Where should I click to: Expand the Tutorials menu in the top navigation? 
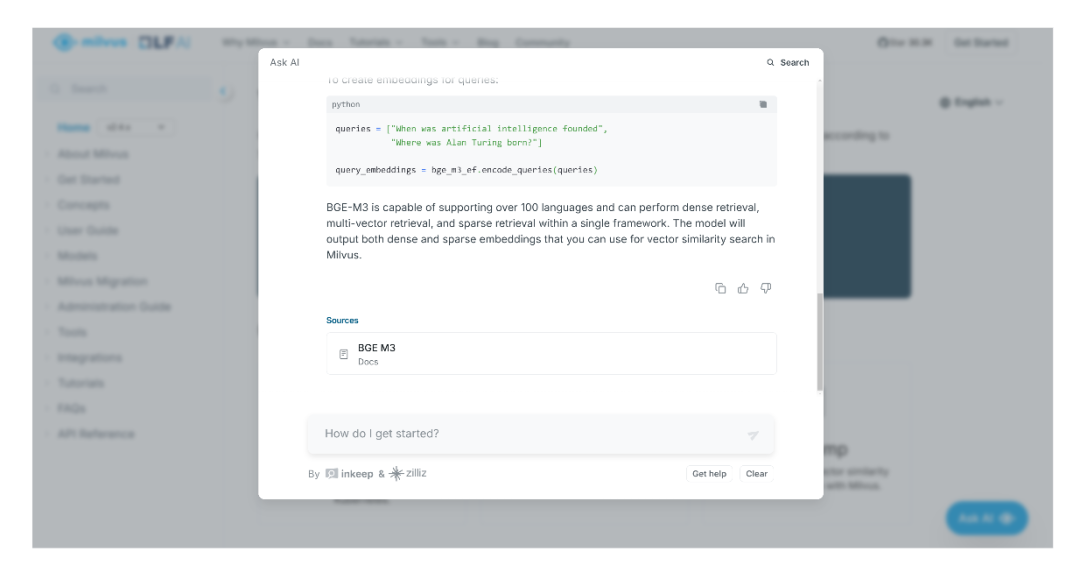click(x=375, y=43)
